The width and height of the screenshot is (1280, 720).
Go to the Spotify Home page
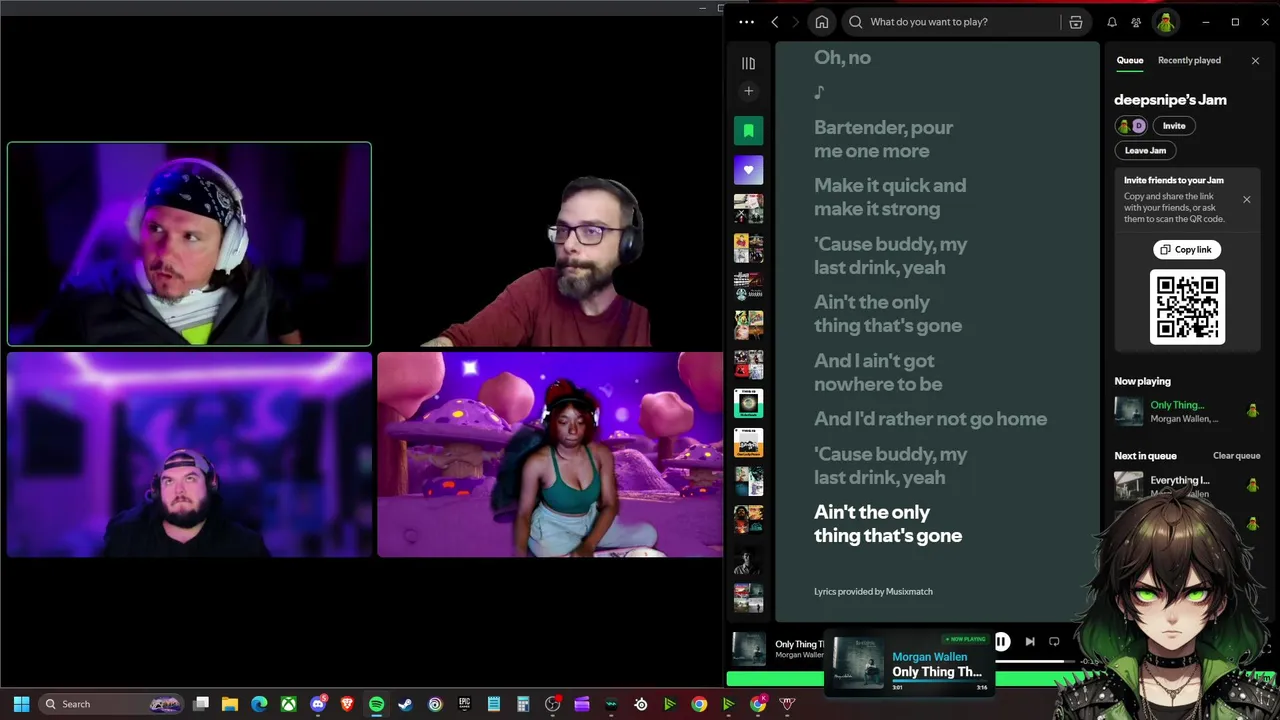click(x=822, y=22)
